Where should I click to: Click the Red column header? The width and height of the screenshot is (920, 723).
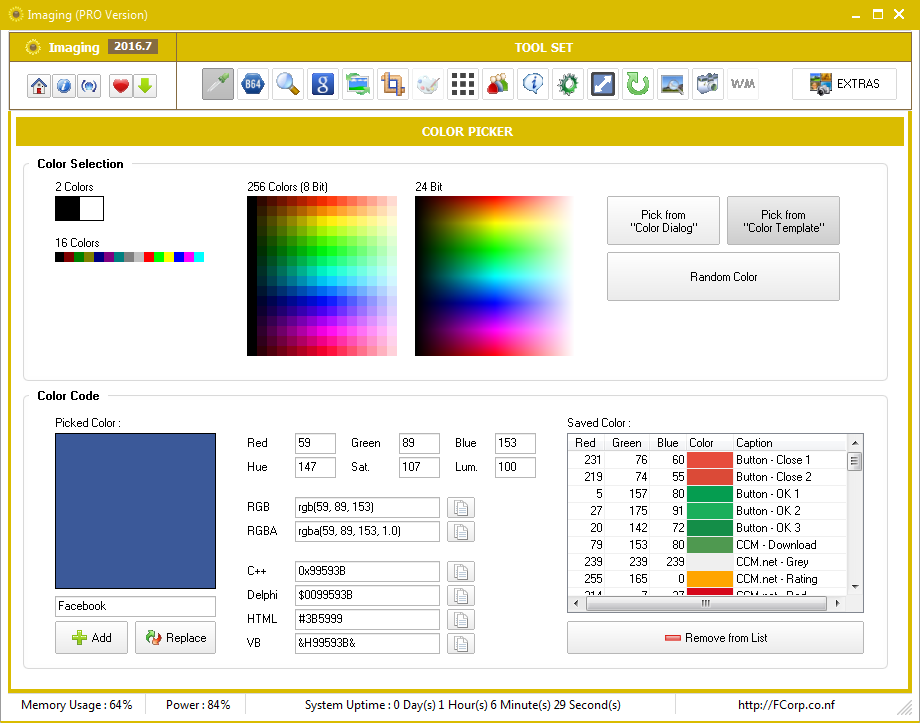click(584, 442)
